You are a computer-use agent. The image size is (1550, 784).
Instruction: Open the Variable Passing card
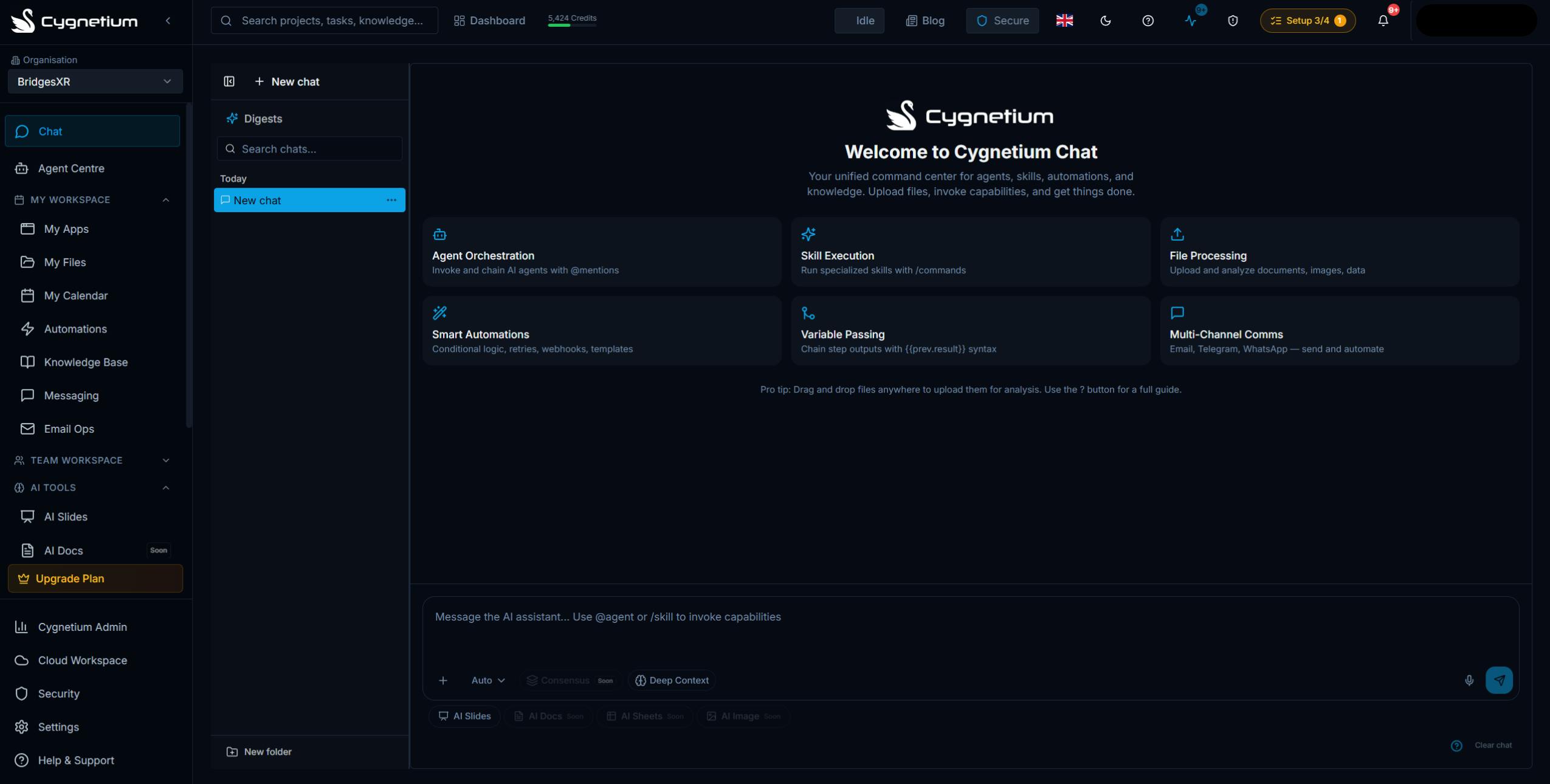pyautogui.click(x=971, y=331)
